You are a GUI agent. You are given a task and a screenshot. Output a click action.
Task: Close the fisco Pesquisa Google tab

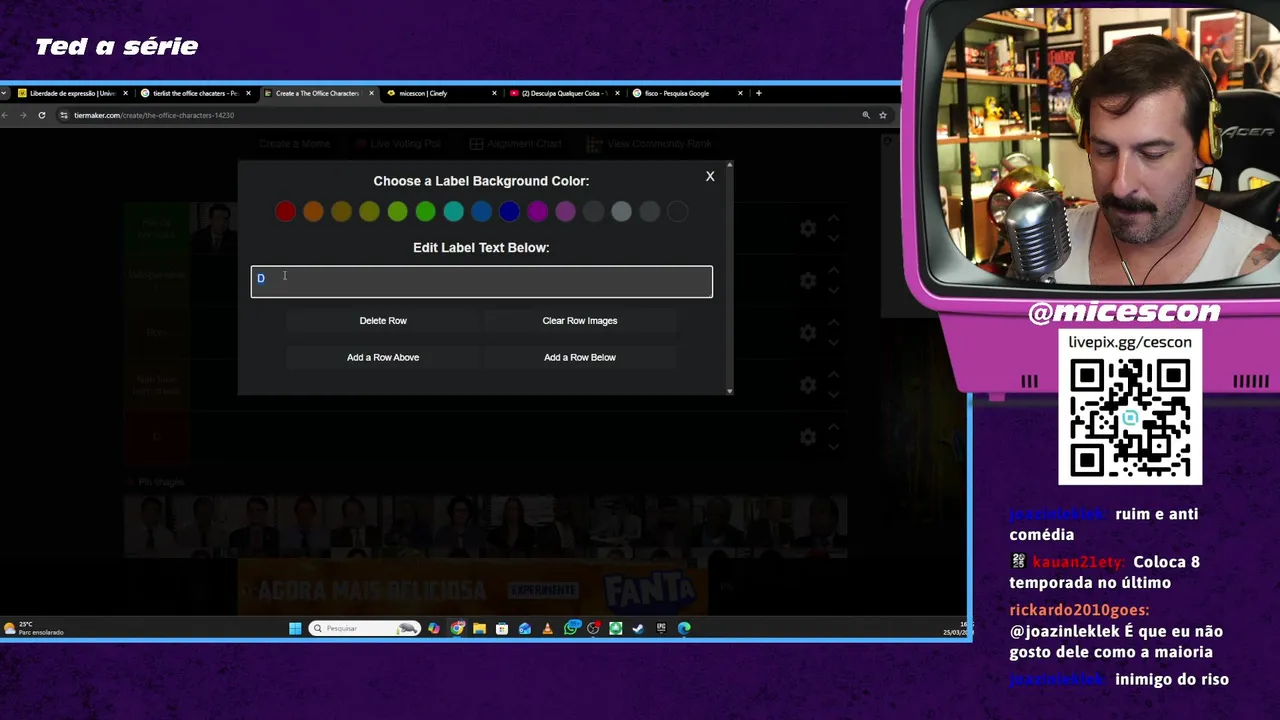click(x=740, y=93)
